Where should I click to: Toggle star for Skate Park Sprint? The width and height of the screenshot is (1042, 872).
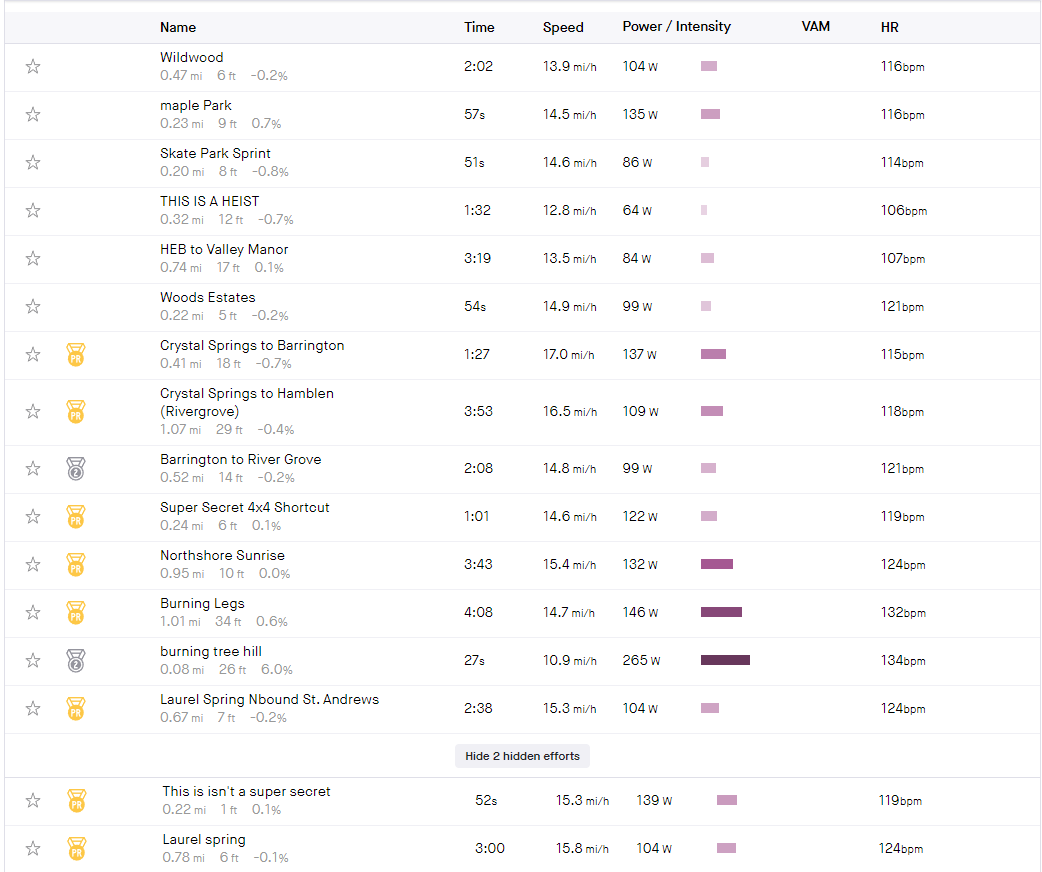point(33,162)
